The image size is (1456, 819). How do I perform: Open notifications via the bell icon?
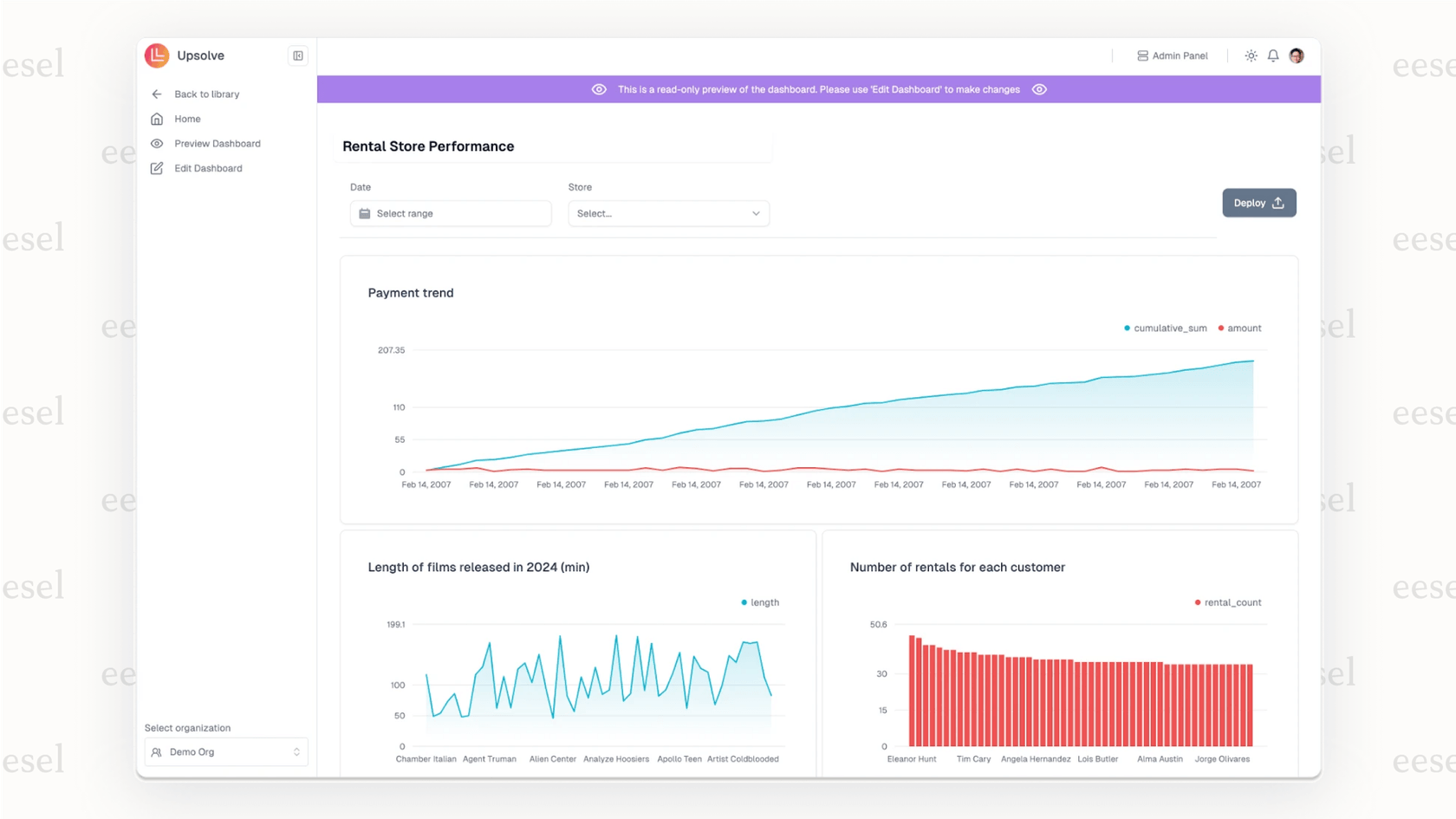(x=1272, y=55)
